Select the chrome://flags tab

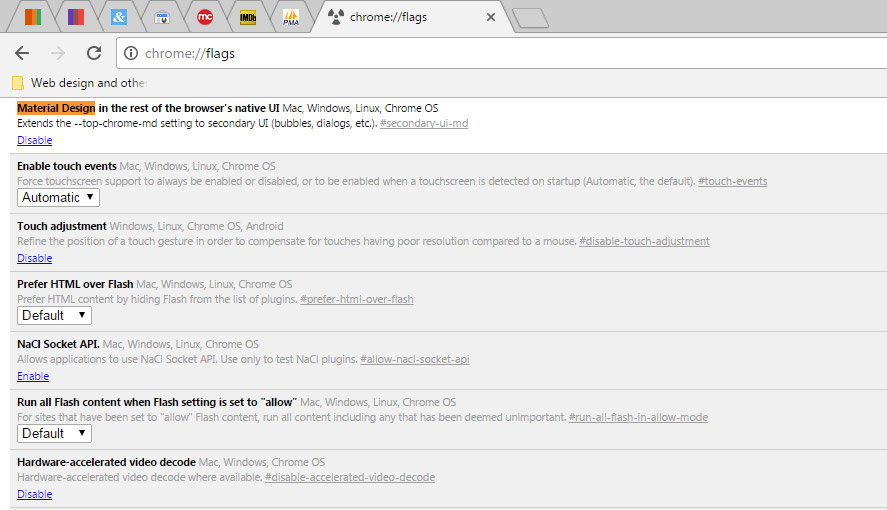tap(413, 17)
